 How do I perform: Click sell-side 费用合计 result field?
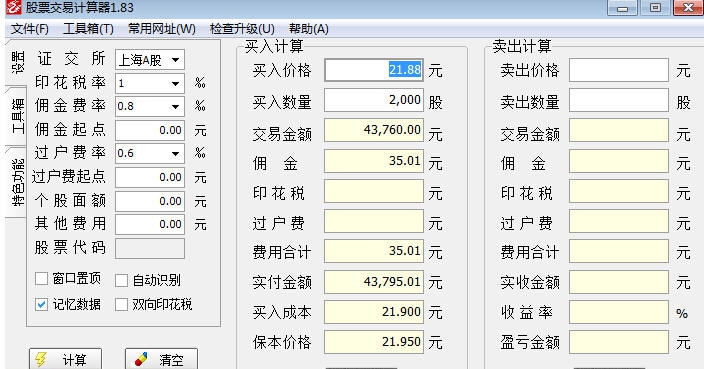619,251
